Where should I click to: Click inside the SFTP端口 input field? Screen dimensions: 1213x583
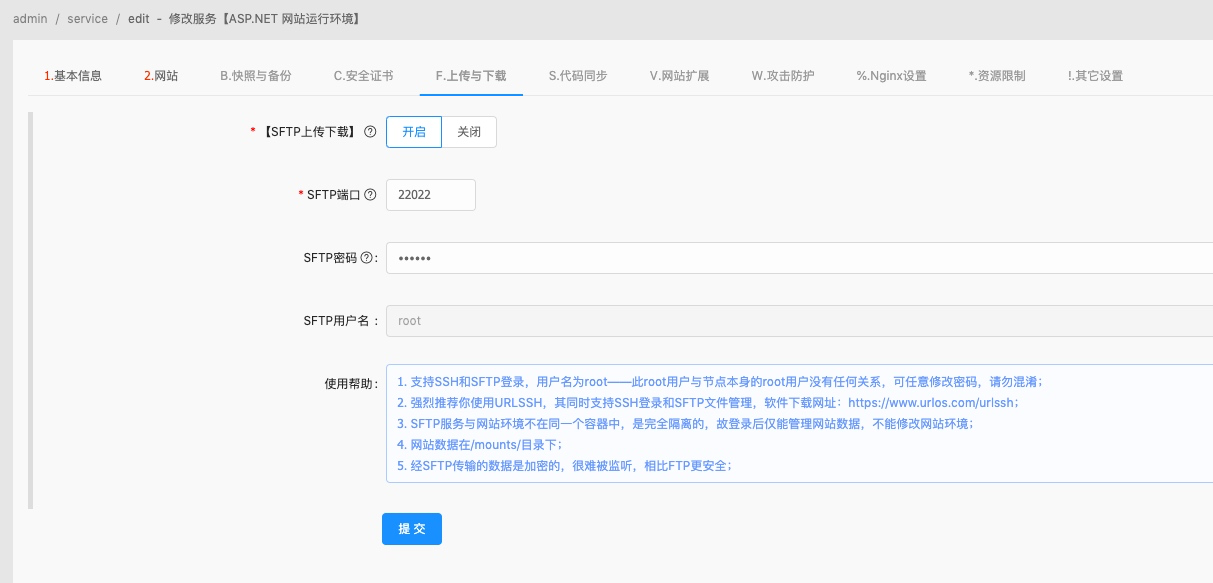pyautogui.click(x=430, y=195)
